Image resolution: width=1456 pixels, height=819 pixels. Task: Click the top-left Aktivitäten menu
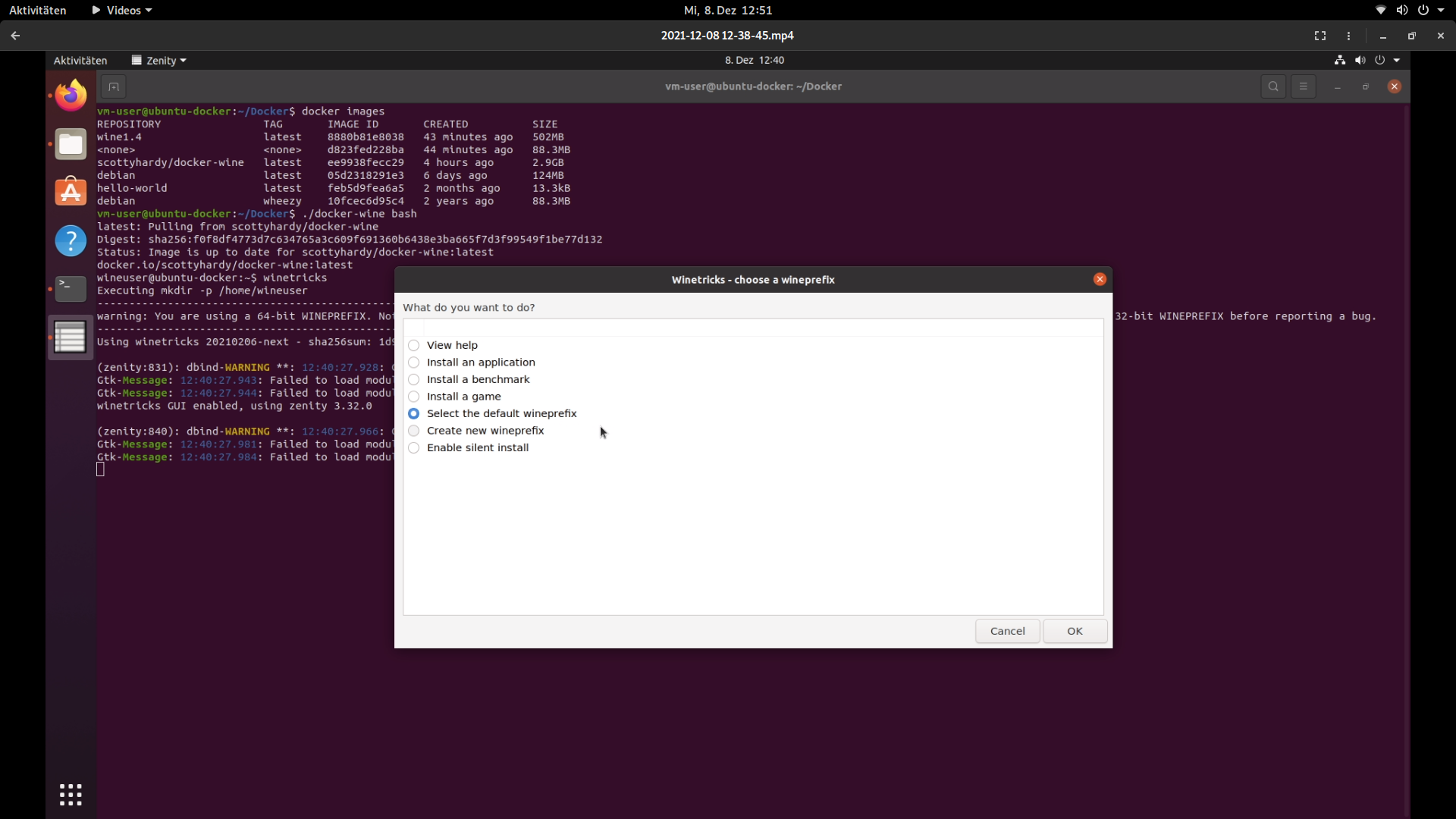click(37, 10)
